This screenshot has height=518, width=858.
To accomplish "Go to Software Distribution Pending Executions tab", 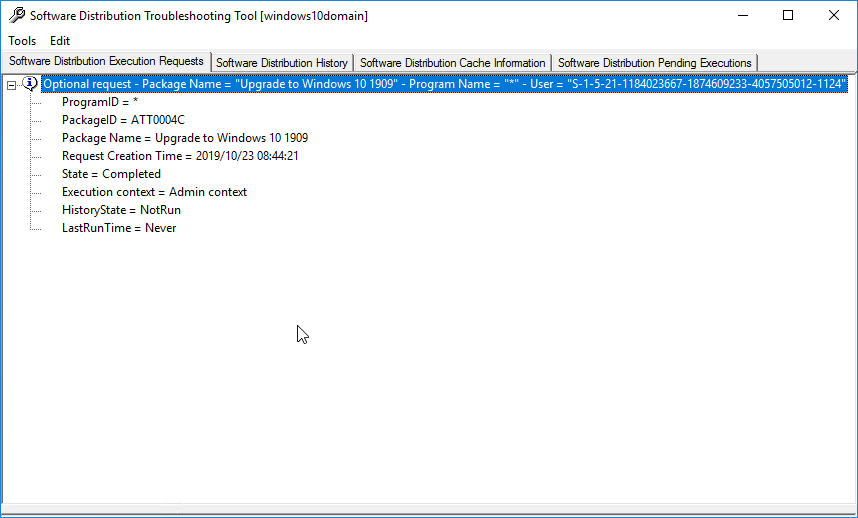I will [x=654, y=63].
